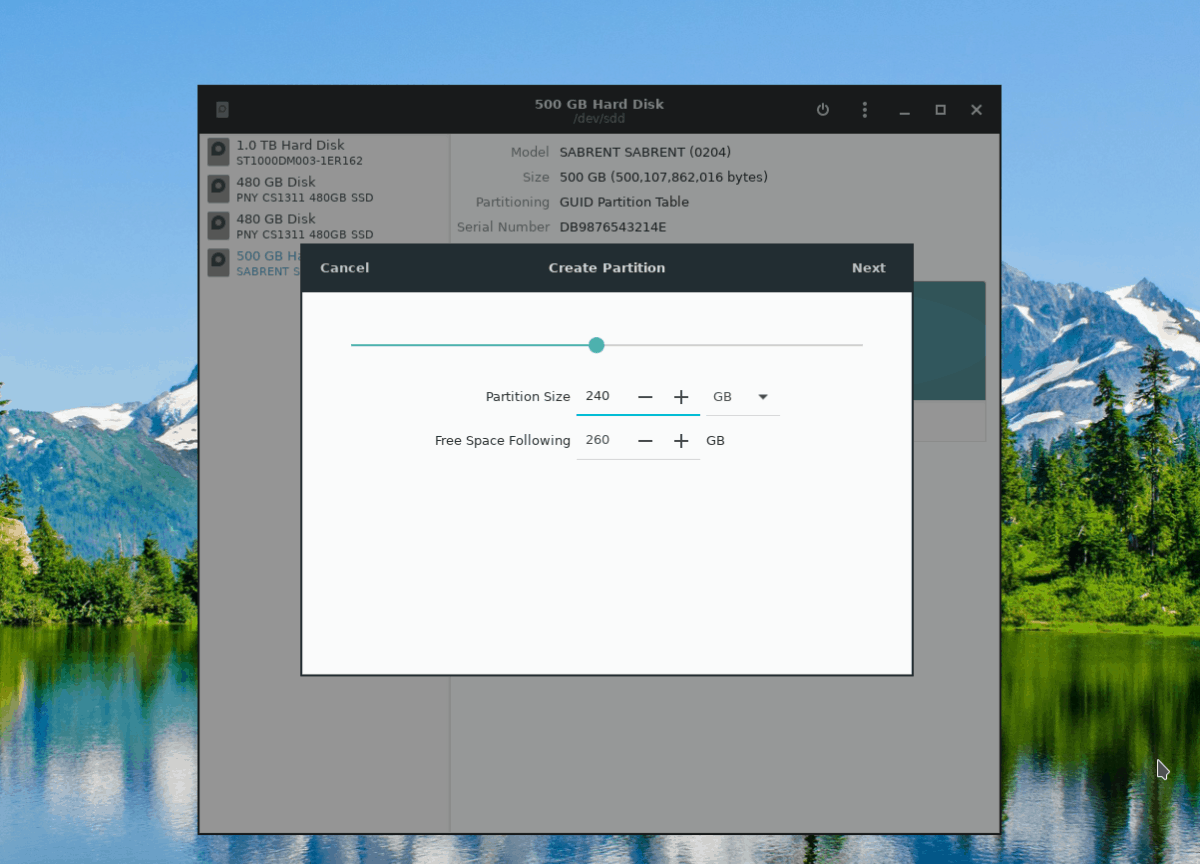Viewport: 1200px width, 864px height.
Task: Open the app menu with three vertical dots
Action: tap(864, 110)
